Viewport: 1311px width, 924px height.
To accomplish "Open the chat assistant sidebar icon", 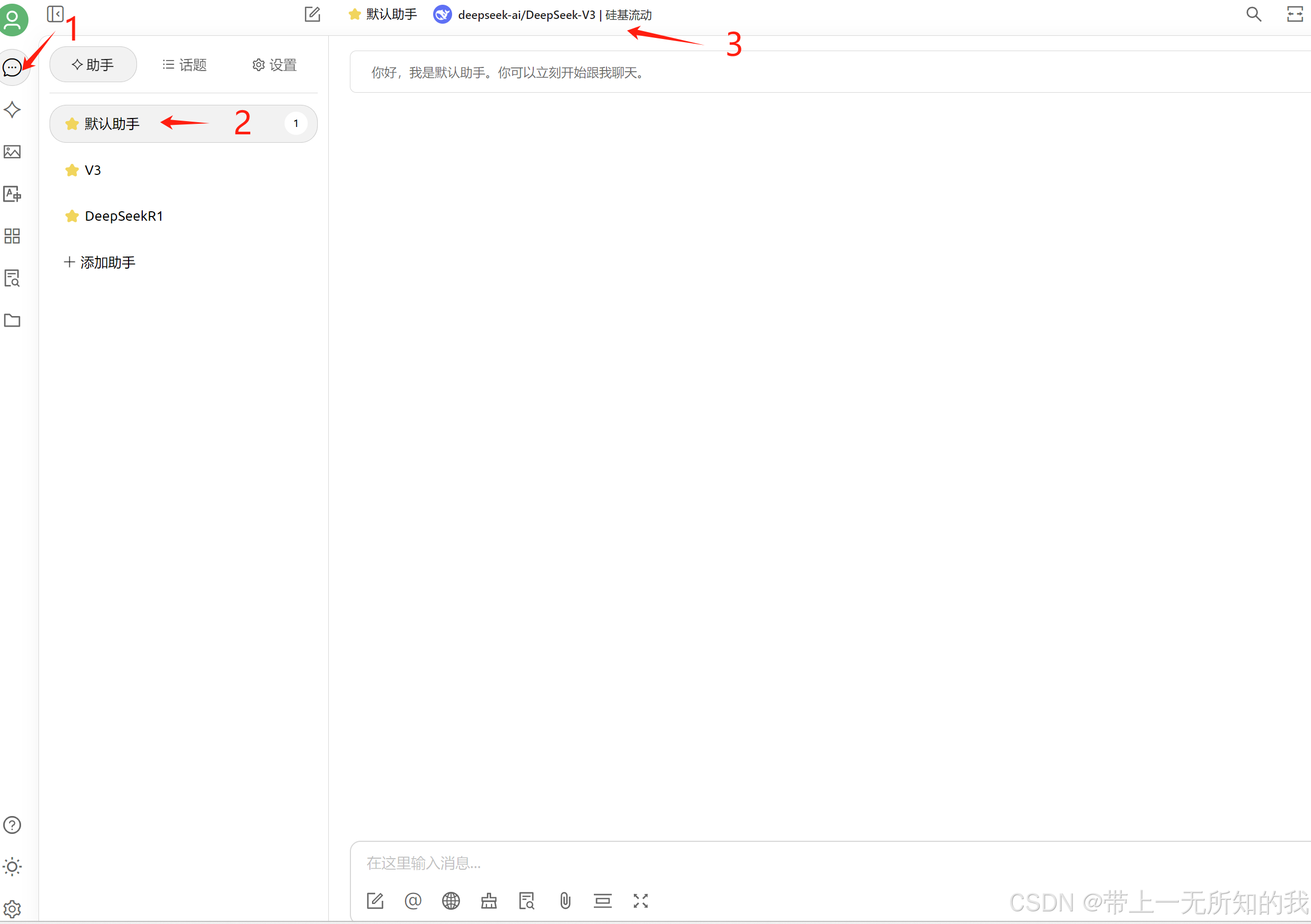I will click(13, 67).
